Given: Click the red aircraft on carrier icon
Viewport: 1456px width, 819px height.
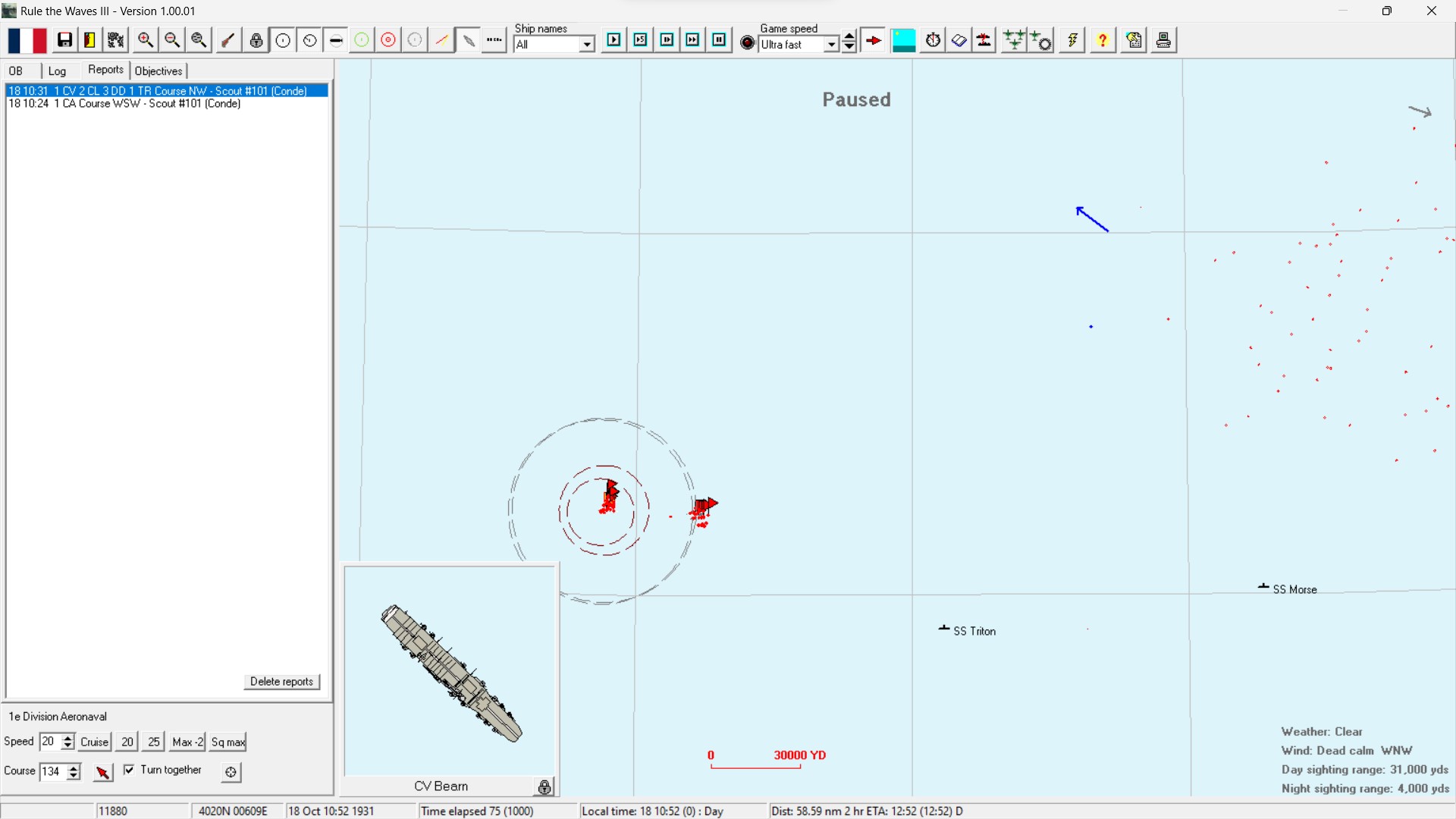Looking at the screenshot, I should (x=985, y=40).
